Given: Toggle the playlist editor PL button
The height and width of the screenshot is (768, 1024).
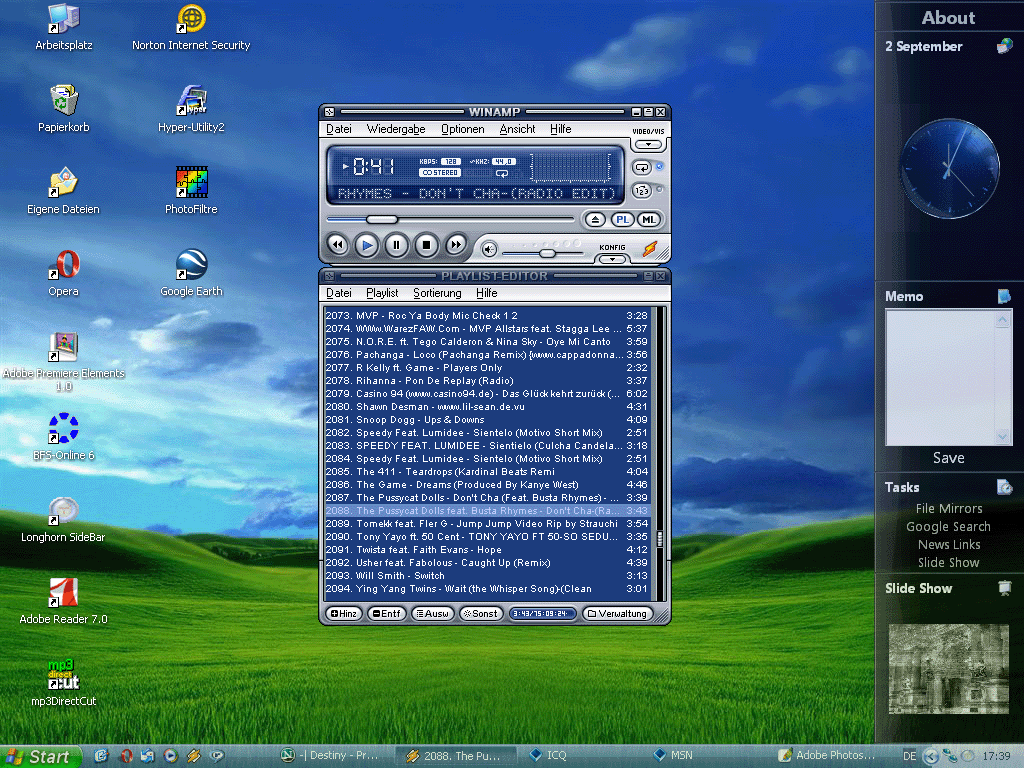Looking at the screenshot, I should point(622,219).
